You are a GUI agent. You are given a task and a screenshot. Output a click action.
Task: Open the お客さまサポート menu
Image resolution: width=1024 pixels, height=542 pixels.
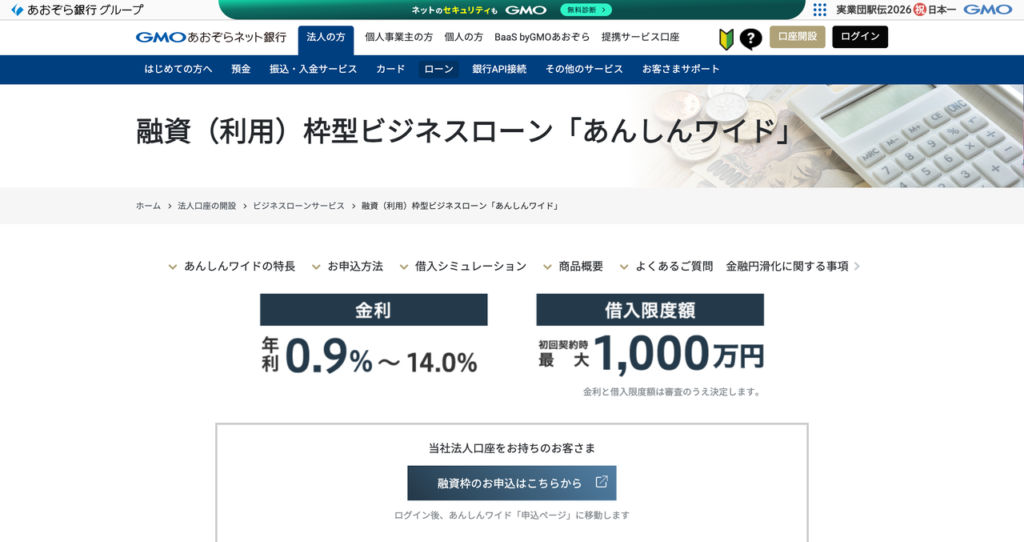click(x=680, y=69)
